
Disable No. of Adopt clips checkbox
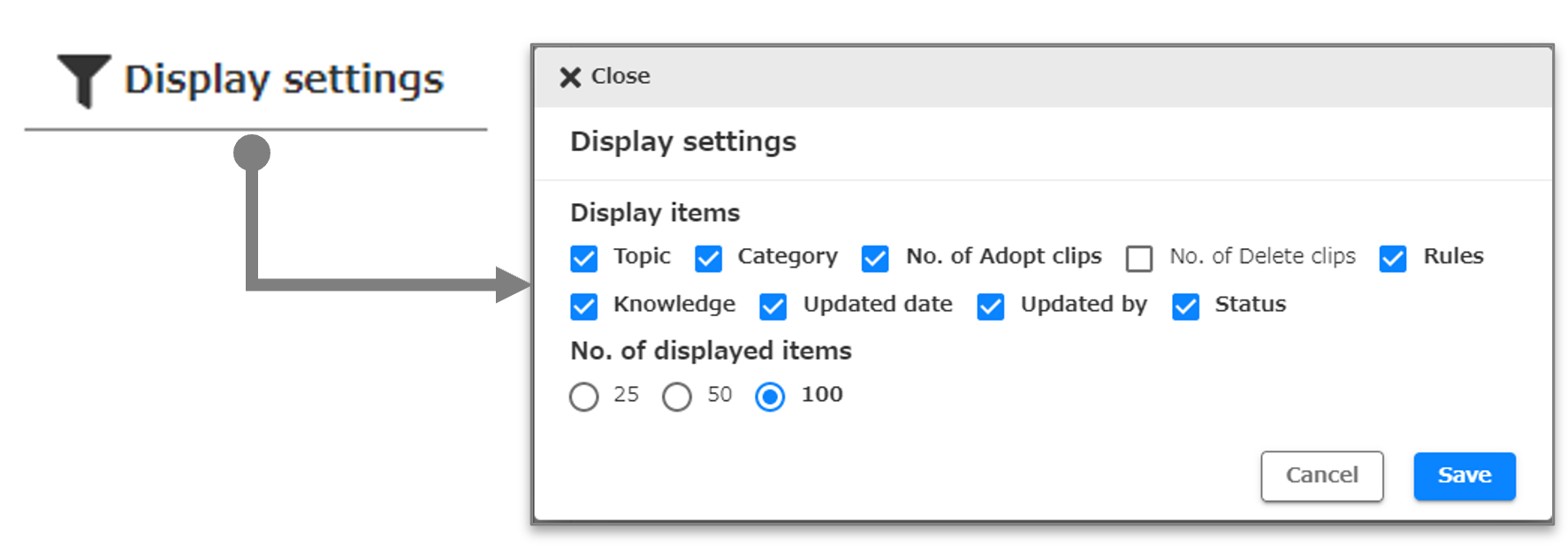(875, 259)
